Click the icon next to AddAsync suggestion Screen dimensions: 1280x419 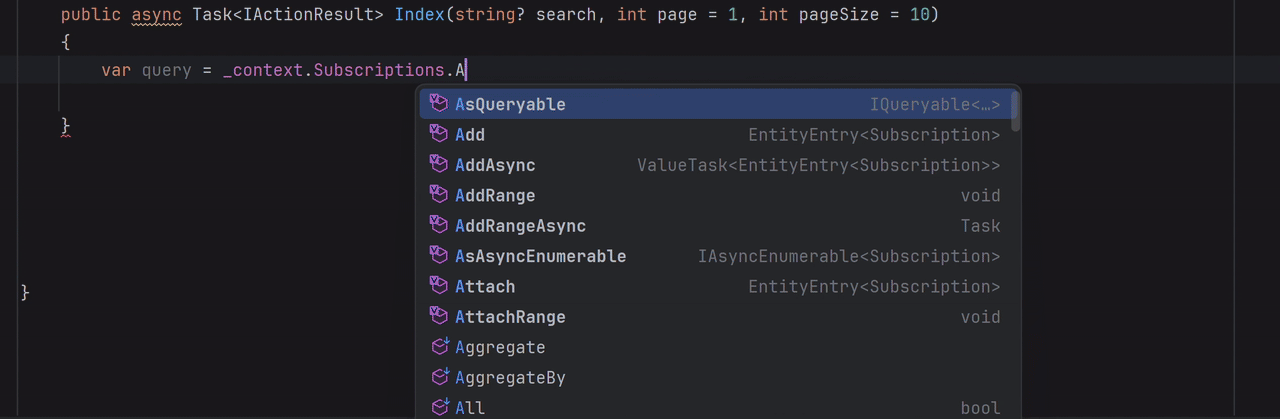click(x=438, y=165)
